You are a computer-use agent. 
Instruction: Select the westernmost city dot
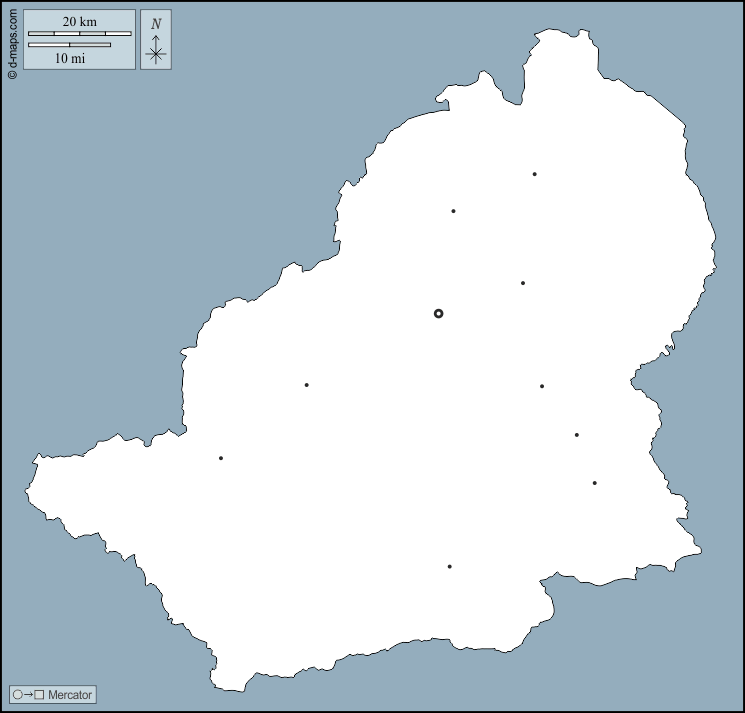click(220, 458)
